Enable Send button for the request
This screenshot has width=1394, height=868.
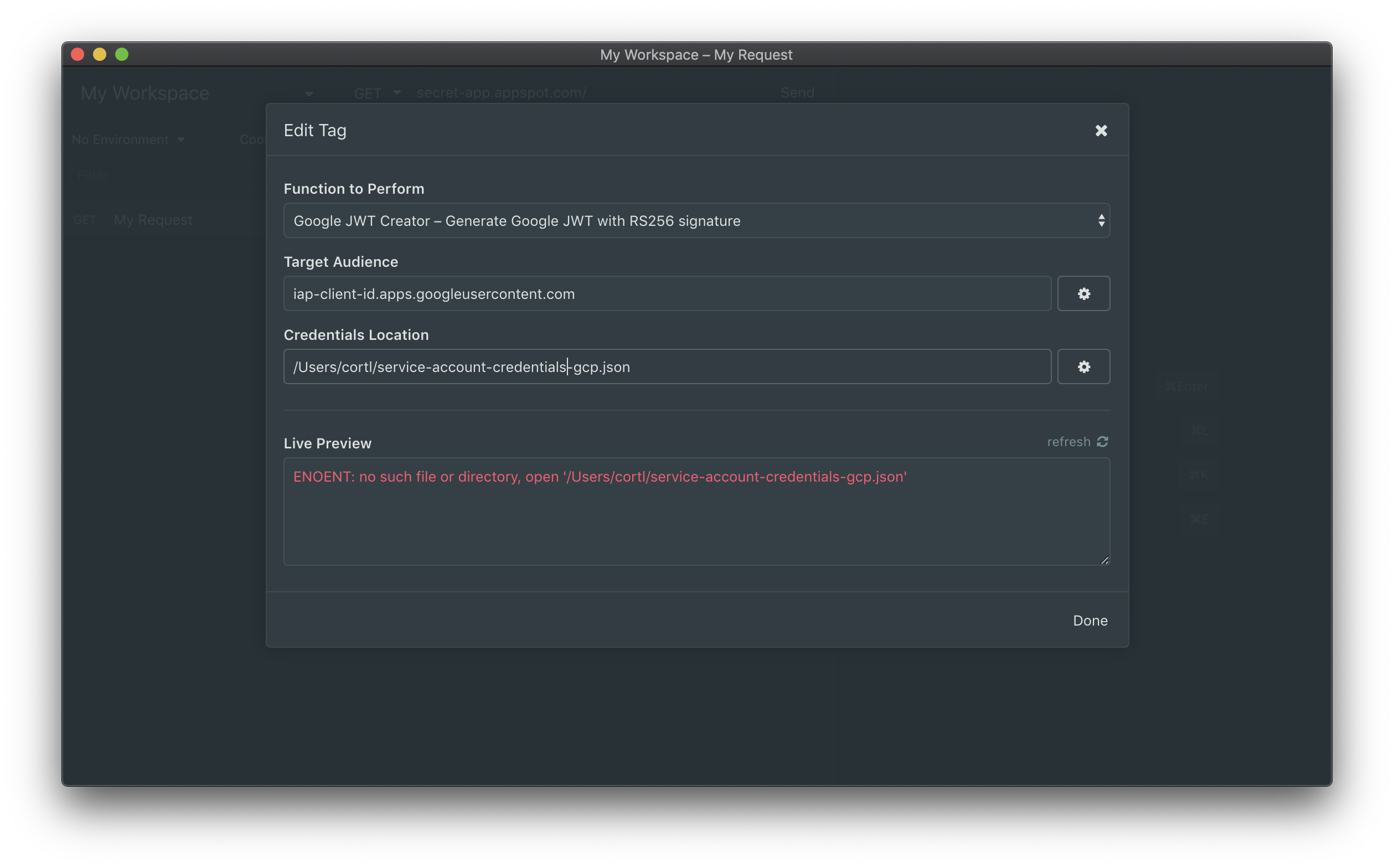click(x=797, y=92)
